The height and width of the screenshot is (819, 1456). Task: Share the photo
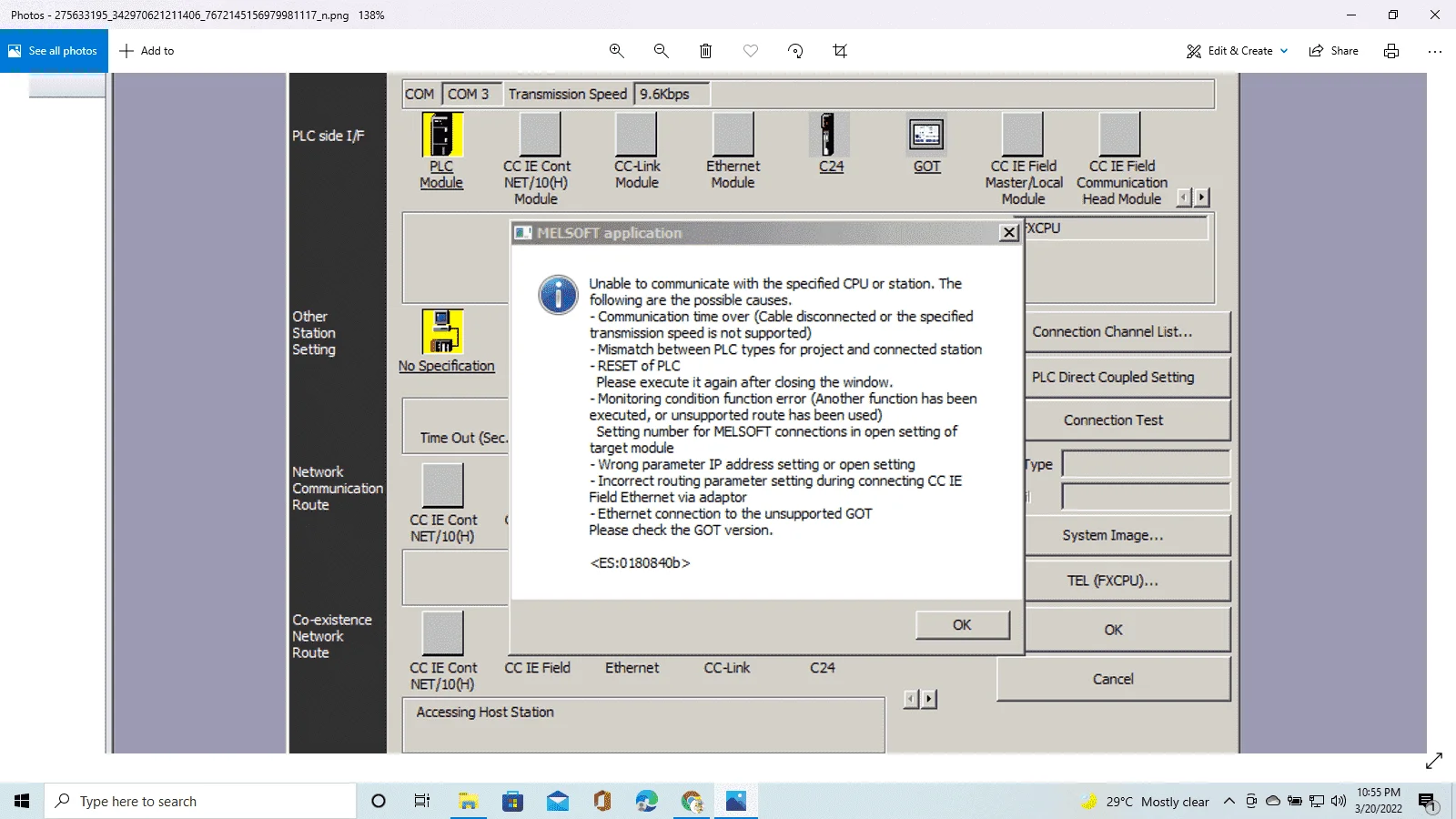(x=1334, y=51)
